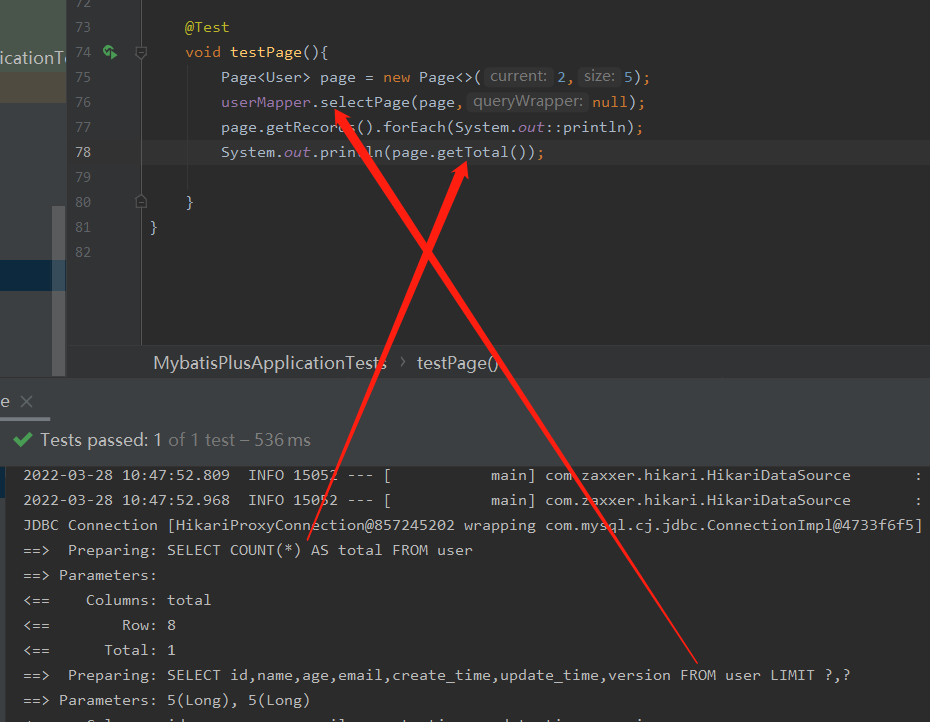This screenshot has width=930, height=722.
Task: Click the 'size:' parameter hint on line 75
Action: (599, 77)
